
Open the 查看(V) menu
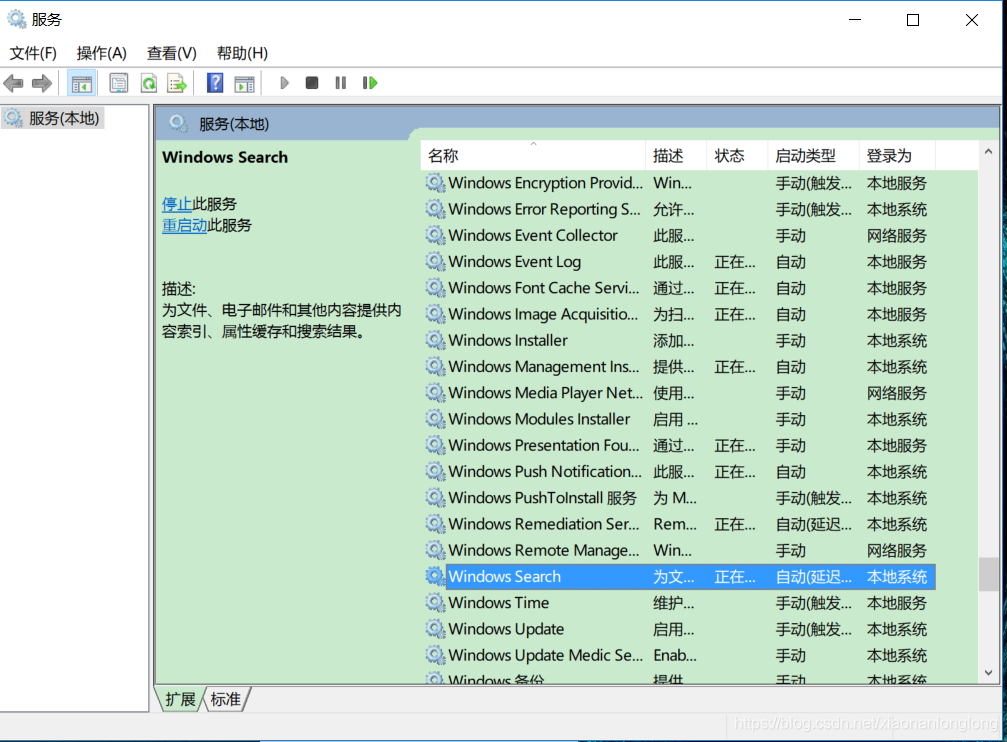tap(171, 53)
